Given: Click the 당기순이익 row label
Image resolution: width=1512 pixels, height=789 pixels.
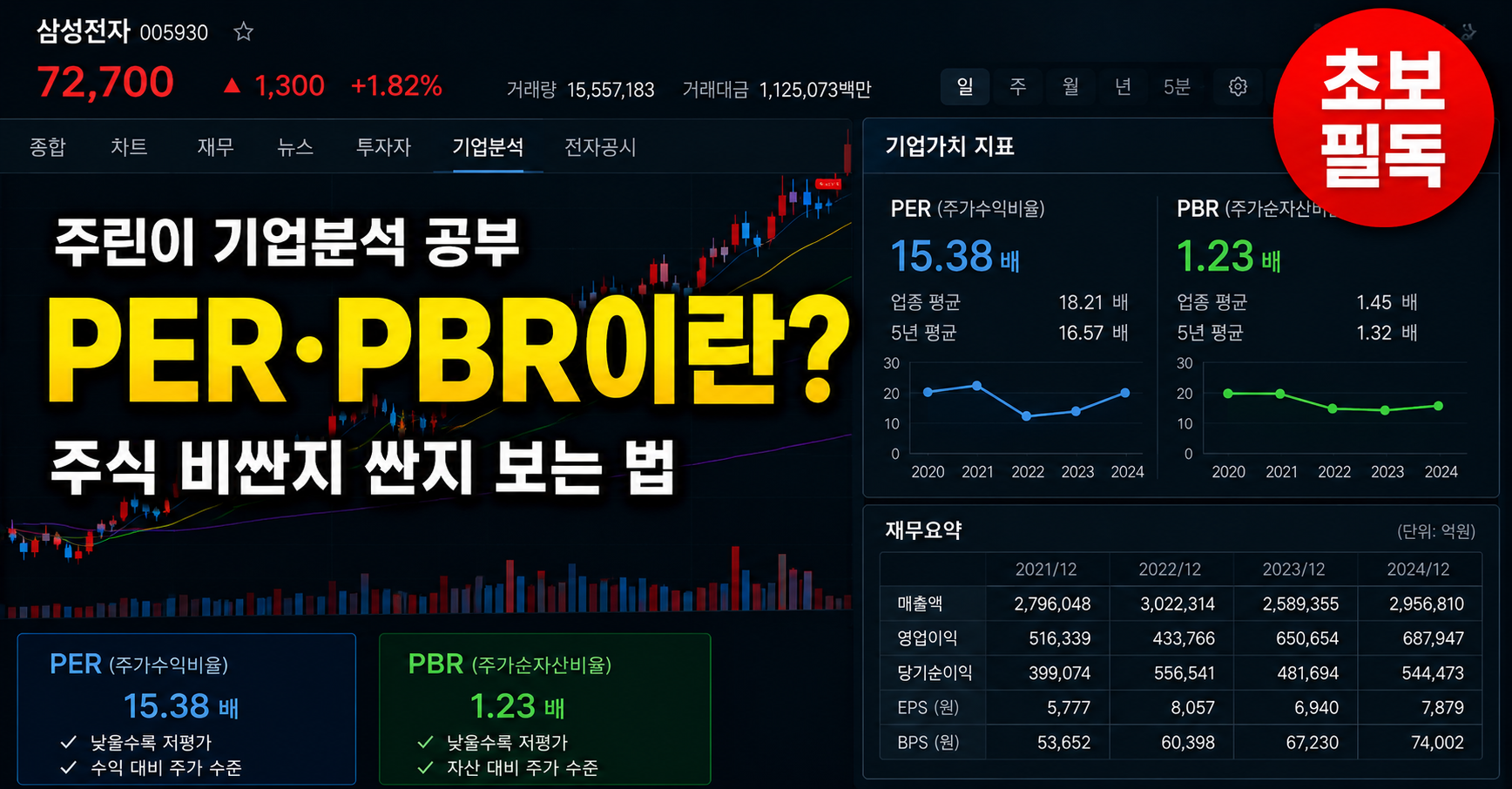Looking at the screenshot, I should 935,673.
